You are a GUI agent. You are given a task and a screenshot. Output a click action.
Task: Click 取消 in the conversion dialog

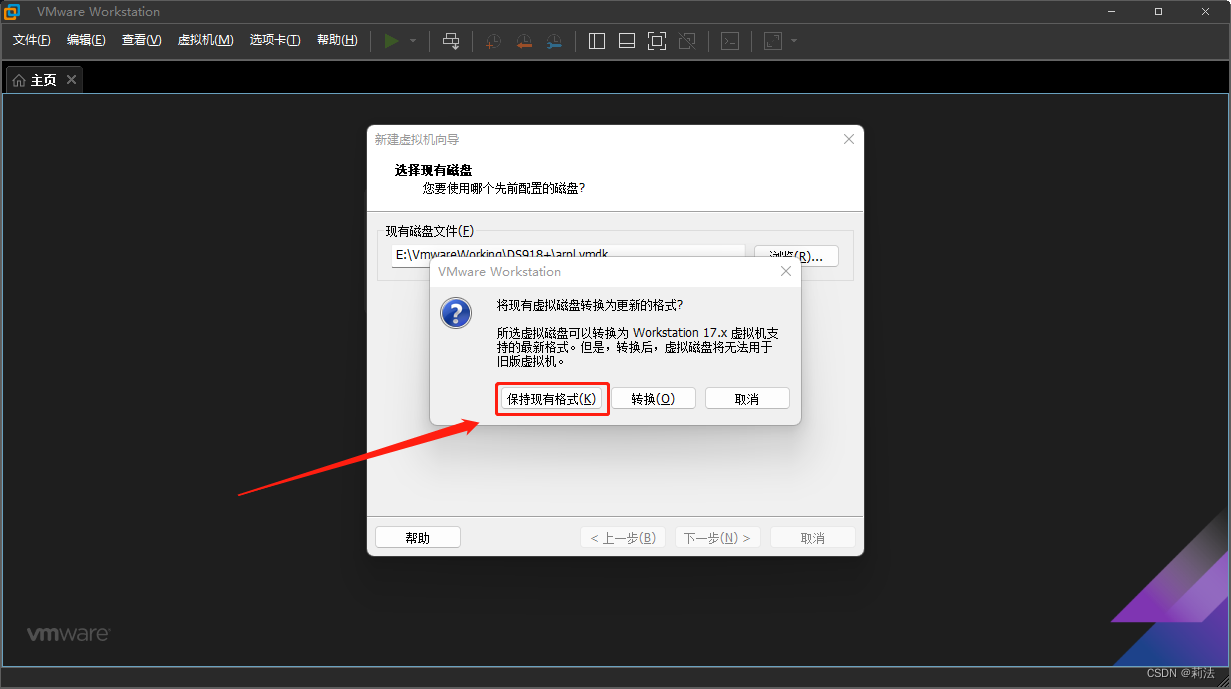point(747,399)
